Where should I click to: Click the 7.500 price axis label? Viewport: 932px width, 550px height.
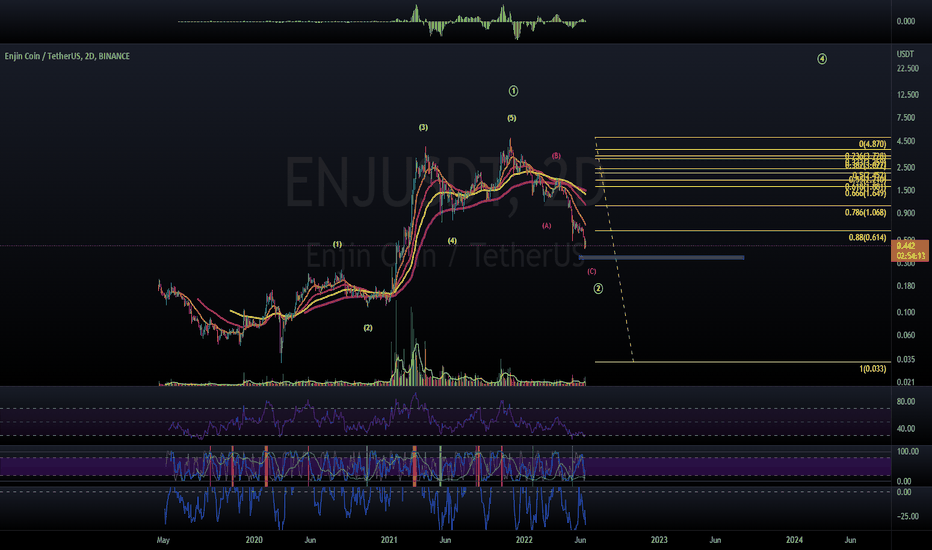pyautogui.click(x=906, y=118)
